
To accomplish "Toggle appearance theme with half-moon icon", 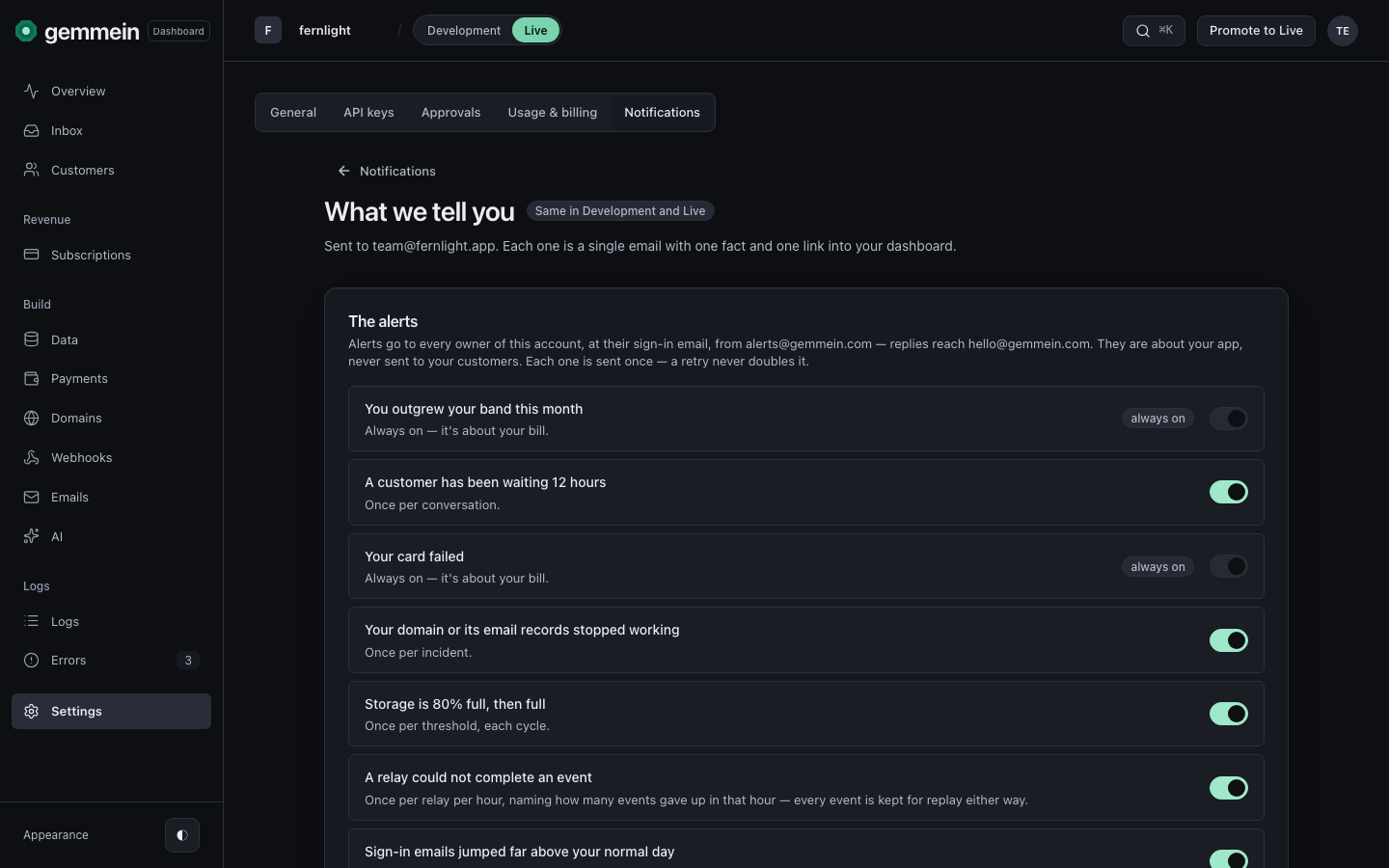I will coord(182,835).
